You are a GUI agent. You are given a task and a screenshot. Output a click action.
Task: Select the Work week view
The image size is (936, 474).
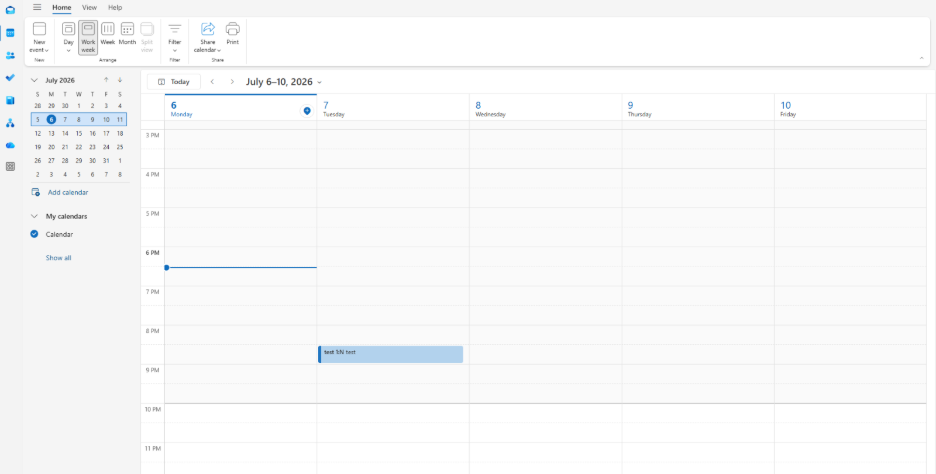click(88, 38)
